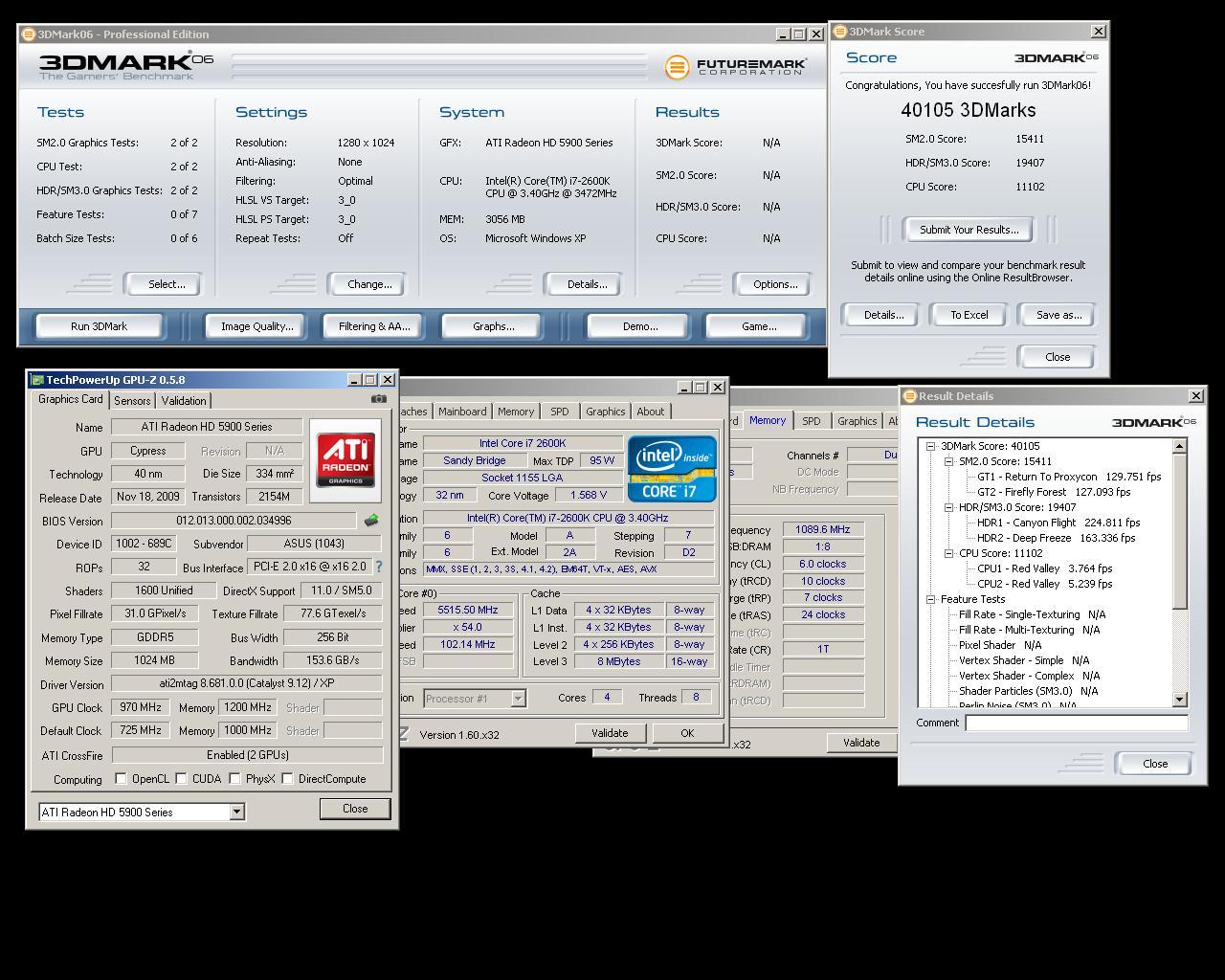The width and height of the screenshot is (1225, 980).
Task: Select HDR2 - Deep Freeze result
Action: [1056, 538]
